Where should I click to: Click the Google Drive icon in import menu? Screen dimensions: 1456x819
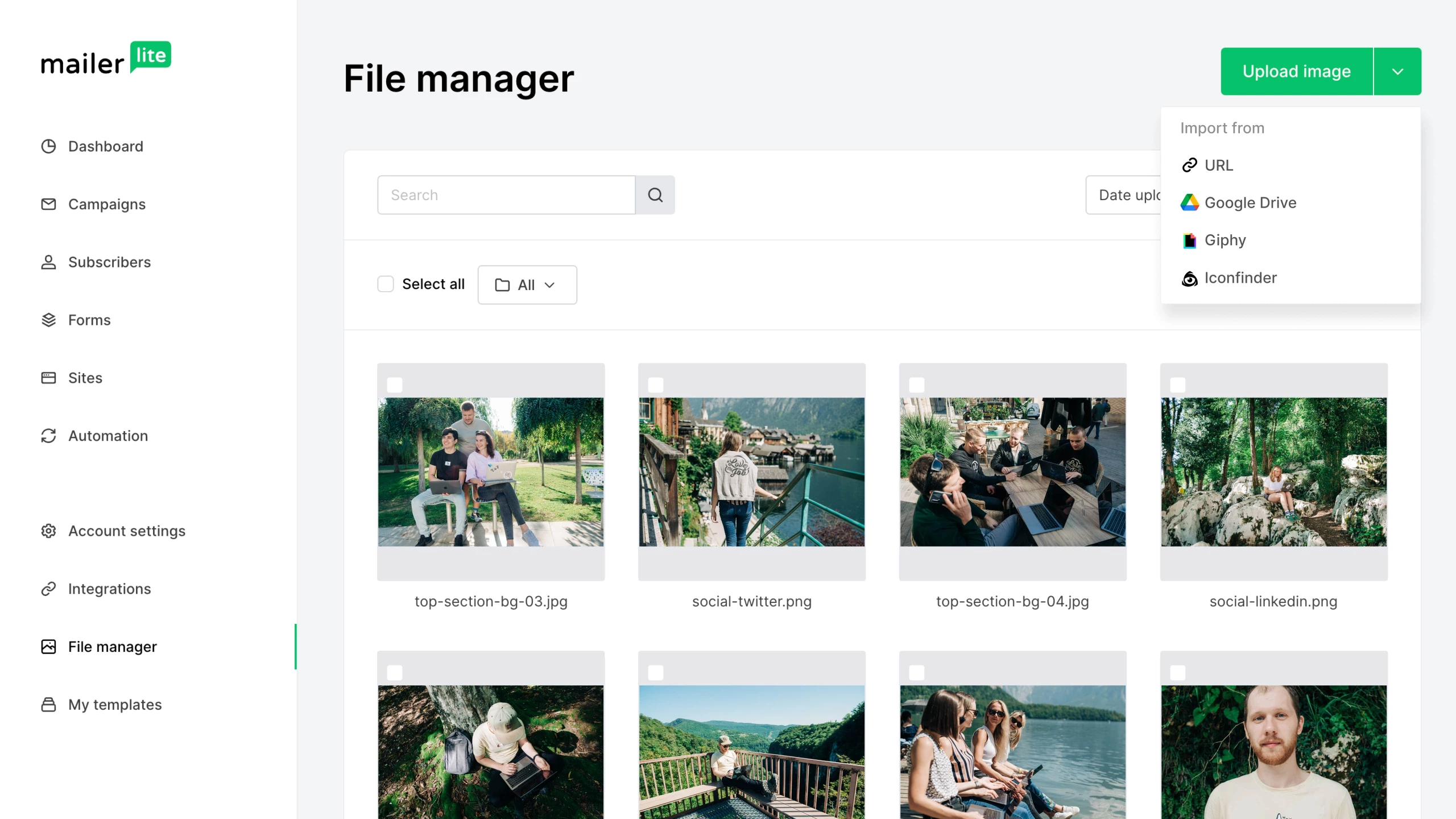1189,202
